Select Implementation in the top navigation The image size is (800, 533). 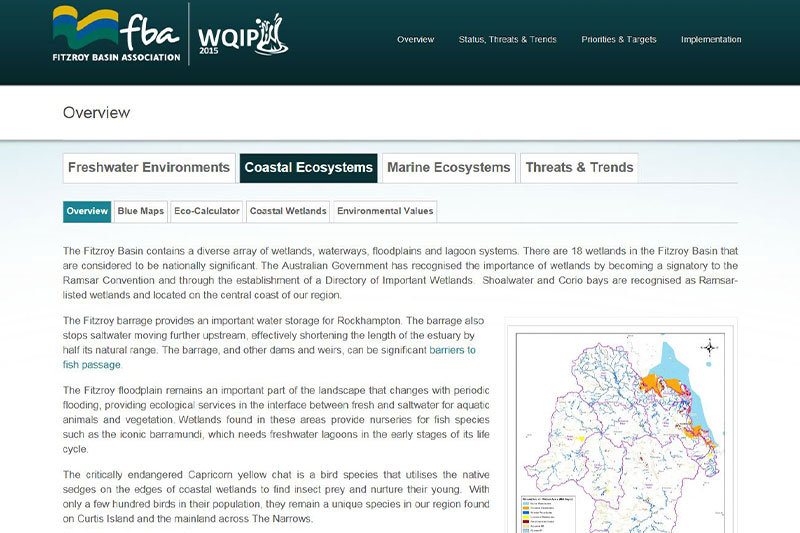click(x=711, y=40)
